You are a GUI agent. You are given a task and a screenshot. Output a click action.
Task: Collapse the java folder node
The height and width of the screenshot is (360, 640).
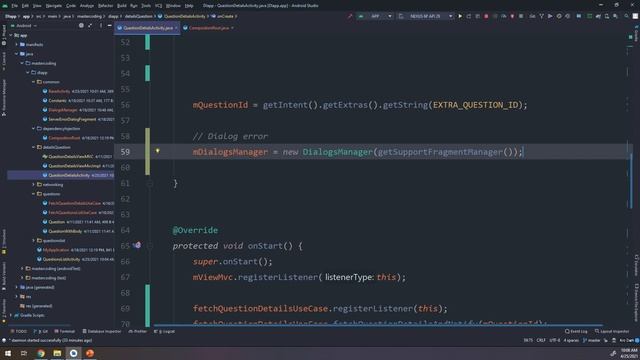coord(17,54)
